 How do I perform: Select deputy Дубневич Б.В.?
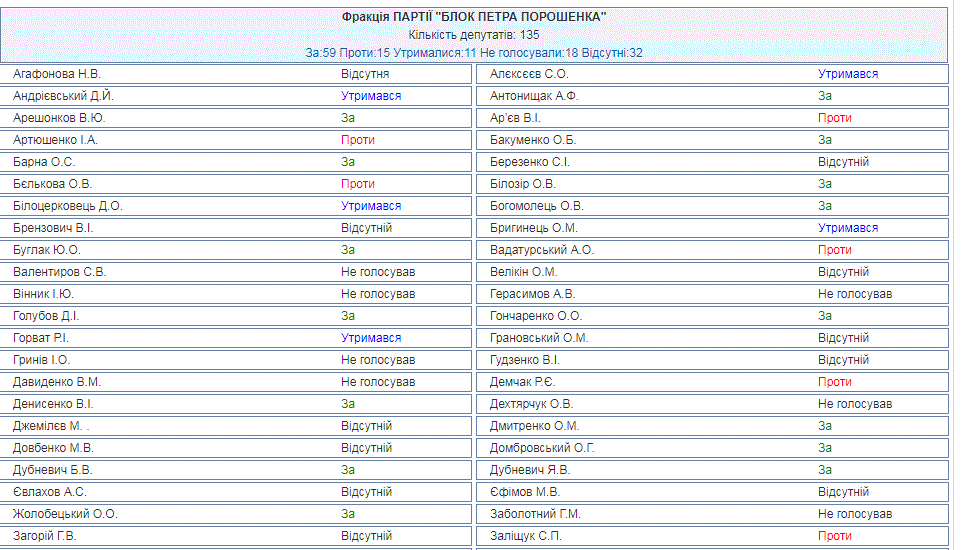(x=55, y=470)
